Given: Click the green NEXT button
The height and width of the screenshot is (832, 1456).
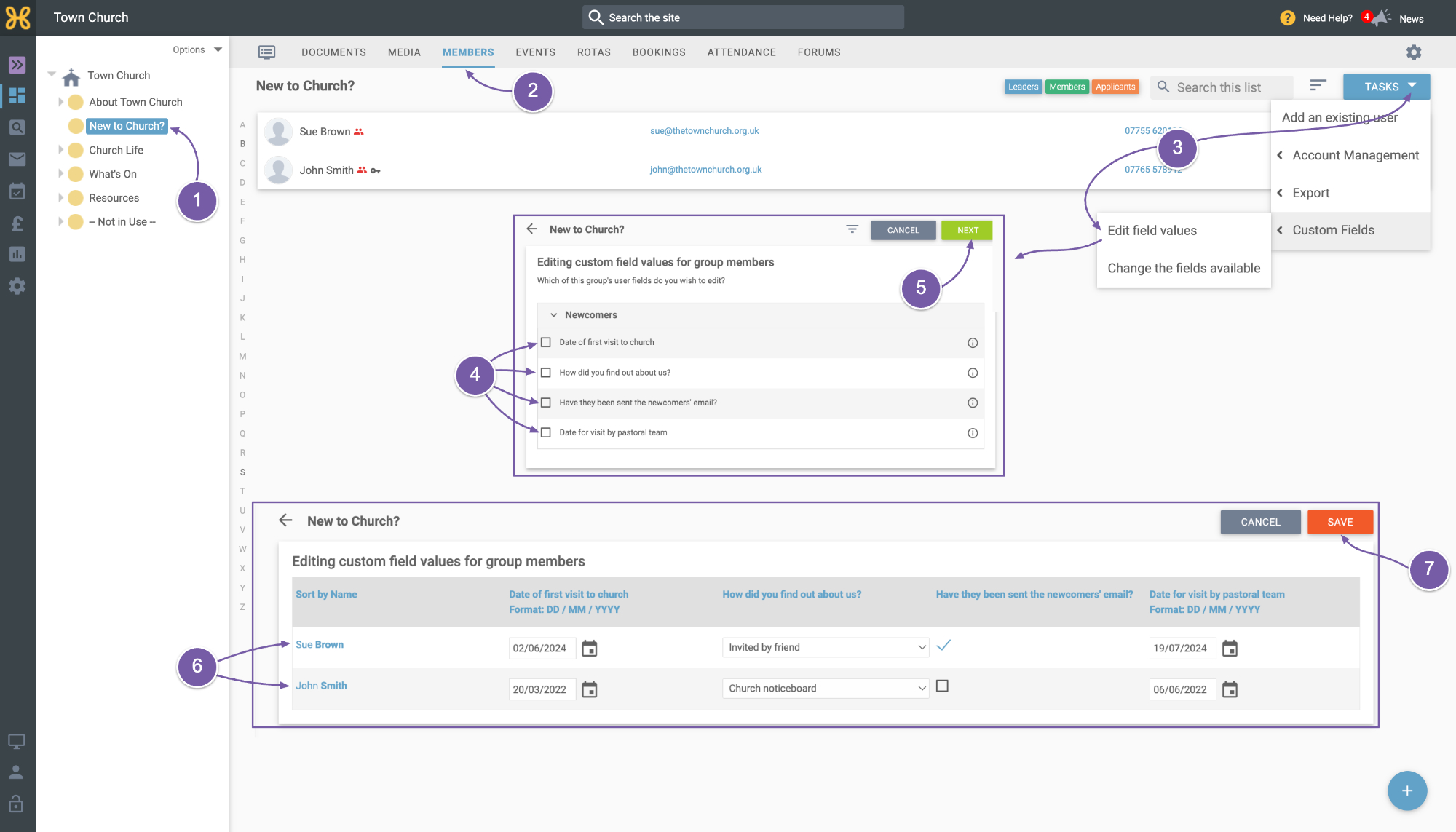Looking at the screenshot, I should coord(967,230).
